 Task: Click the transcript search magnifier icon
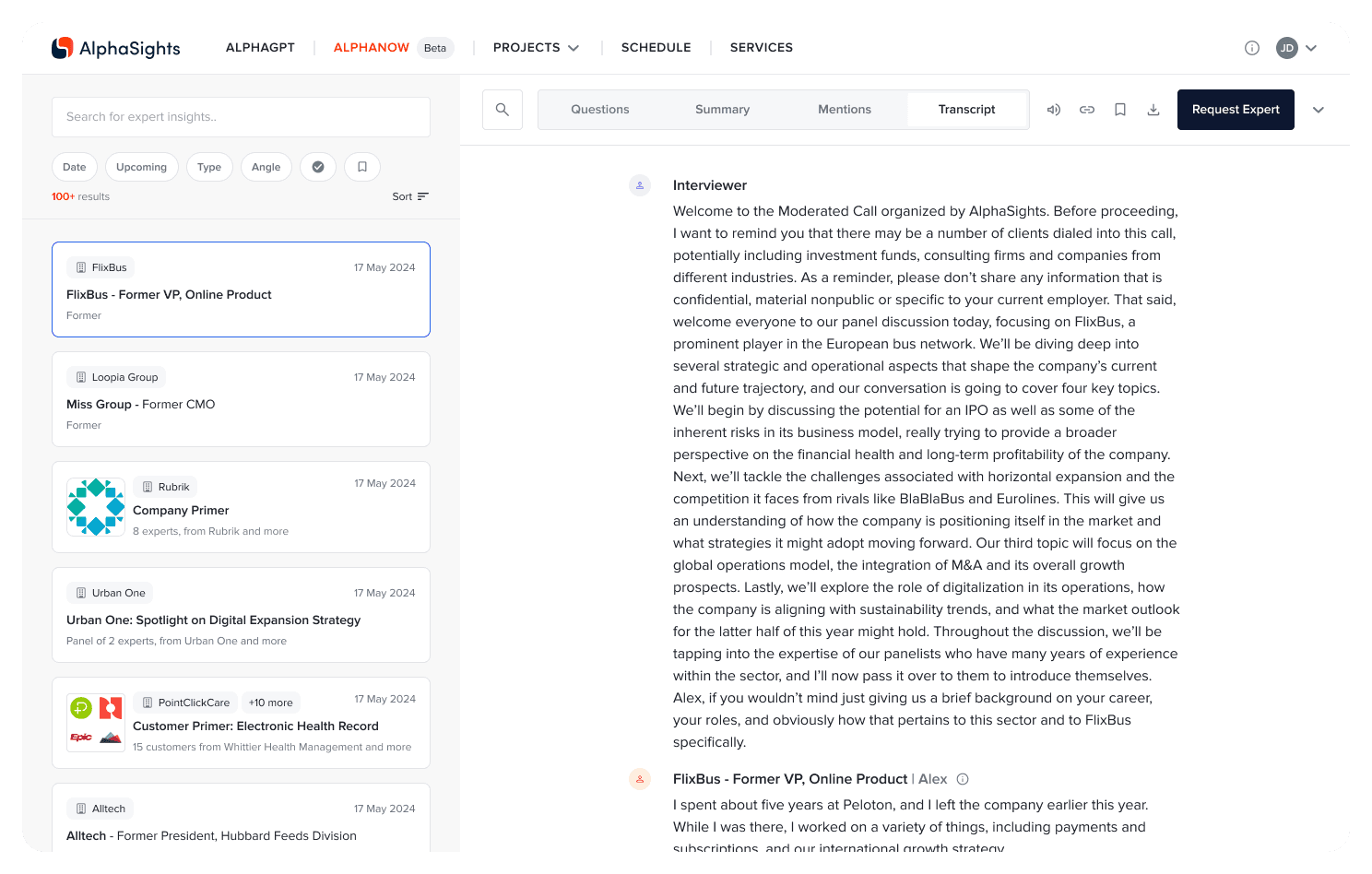(503, 110)
